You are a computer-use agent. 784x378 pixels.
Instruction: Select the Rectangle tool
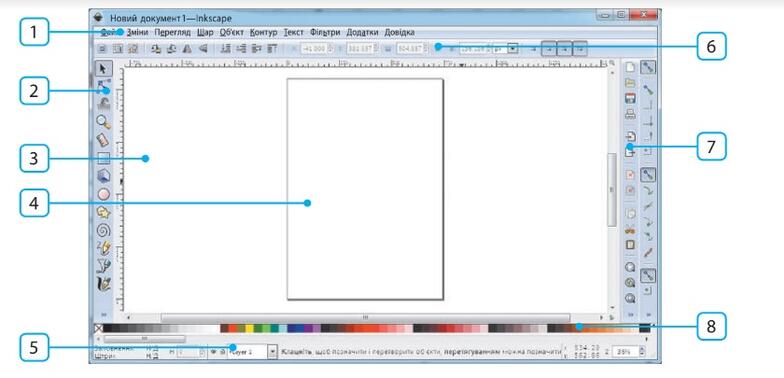(104, 158)
